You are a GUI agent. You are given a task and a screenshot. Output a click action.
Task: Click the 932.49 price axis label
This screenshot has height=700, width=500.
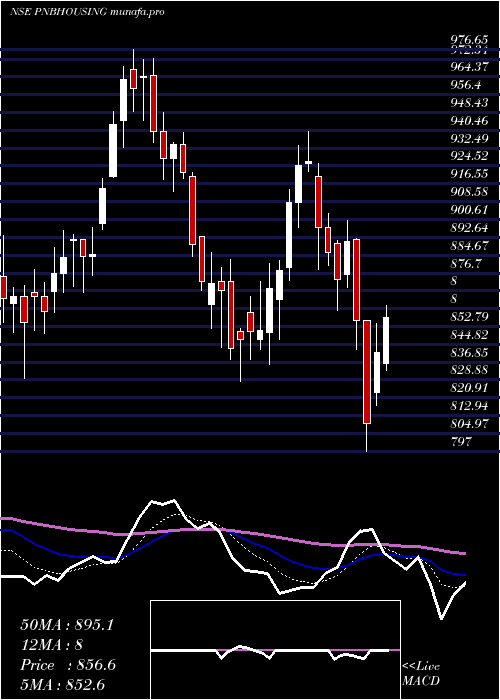[x=469, y=138]
